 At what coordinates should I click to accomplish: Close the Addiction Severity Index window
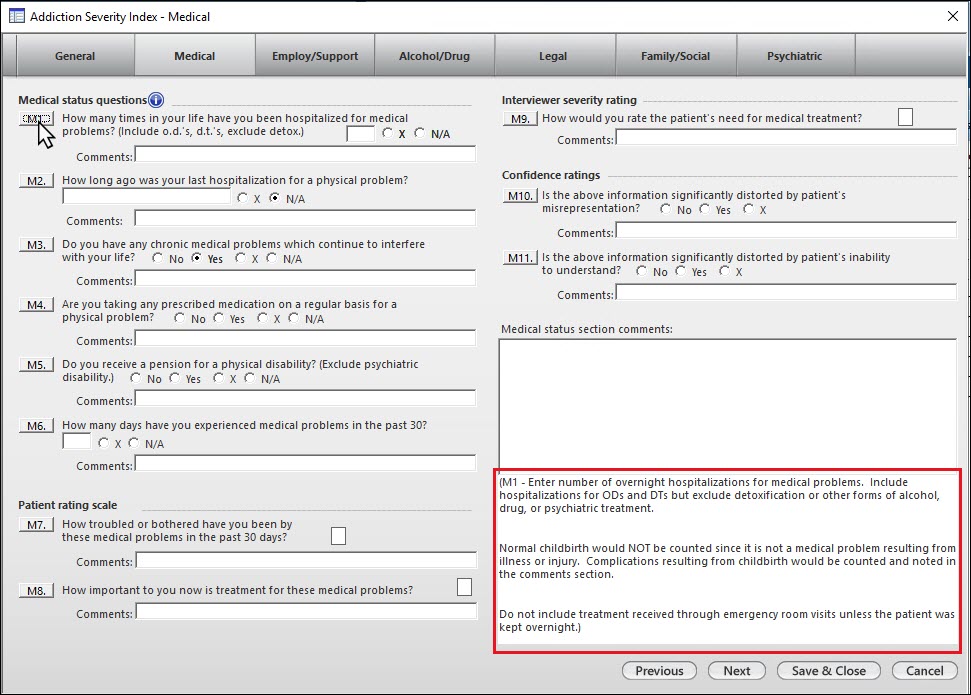(x=951, y=16)
